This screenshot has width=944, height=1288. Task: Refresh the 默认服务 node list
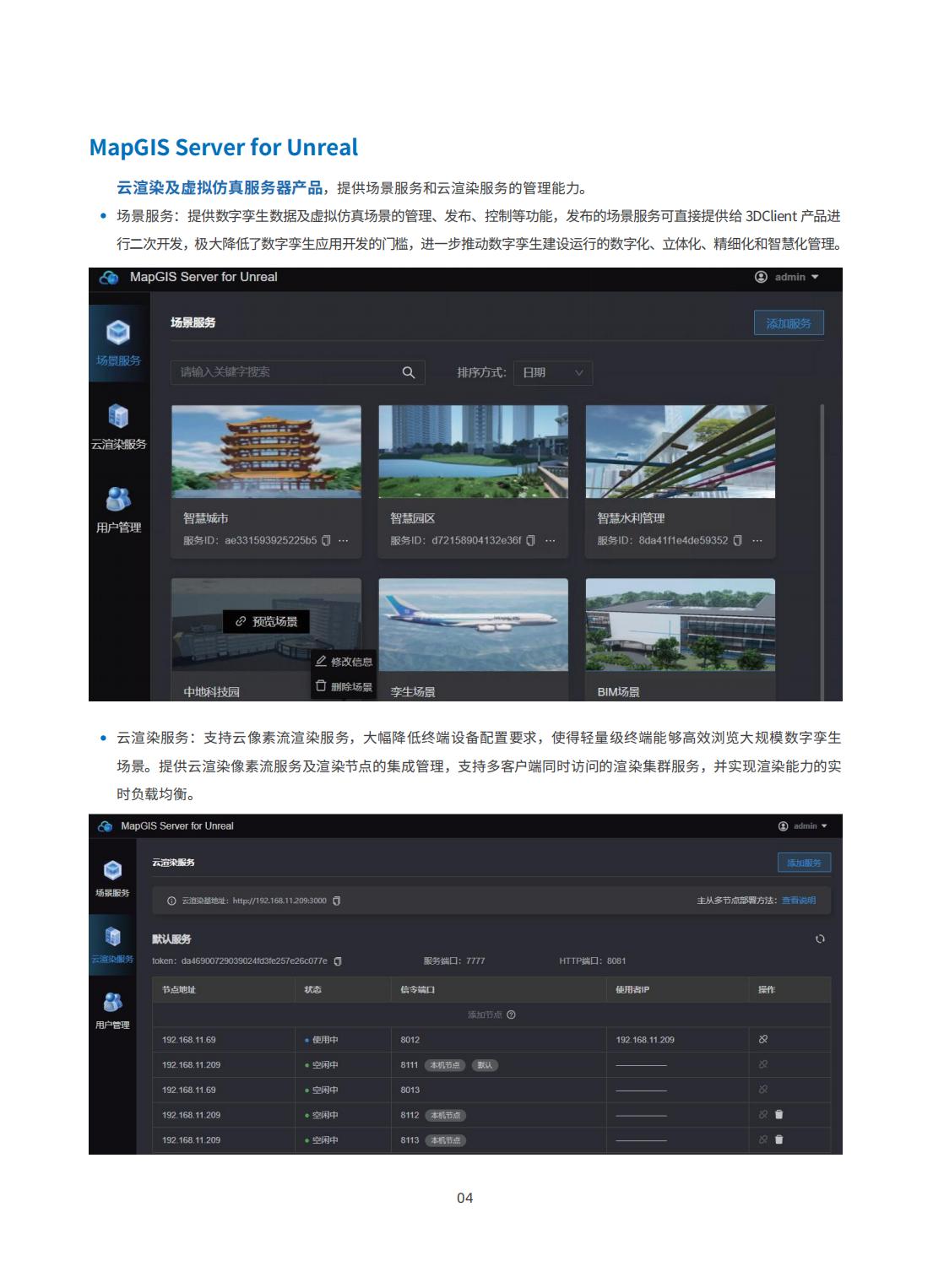[x=819, y=939]
